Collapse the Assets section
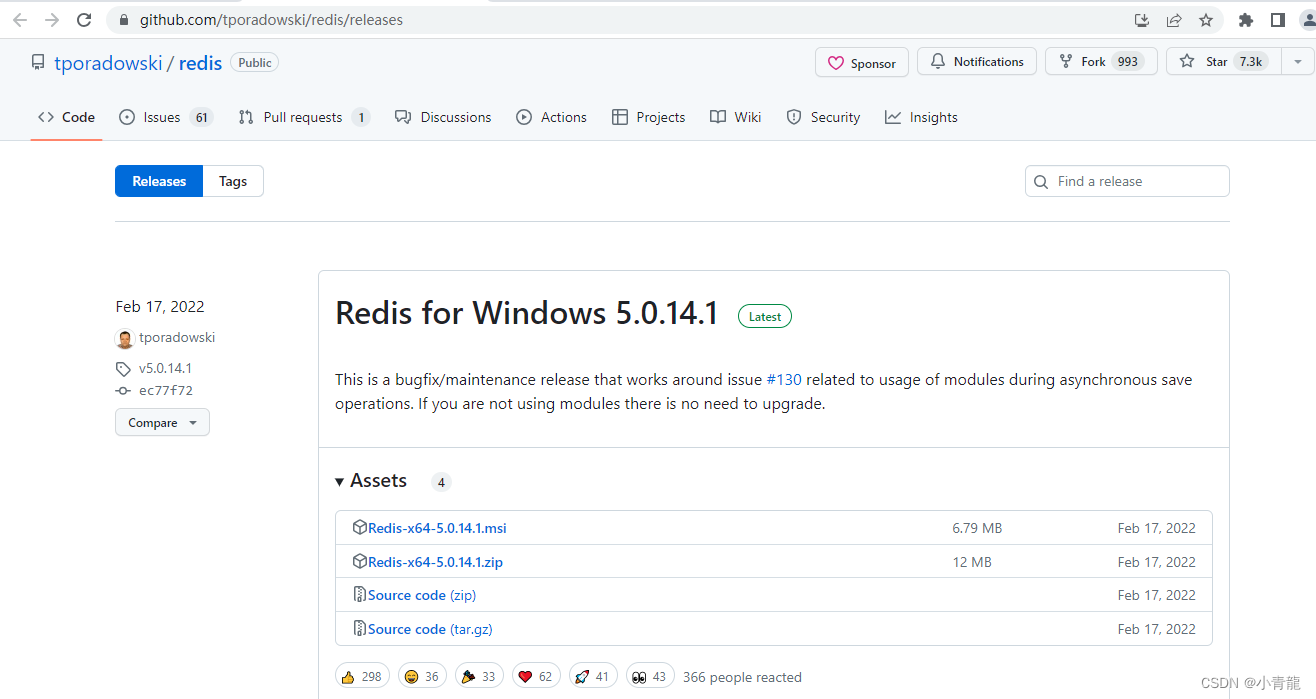 371,481
